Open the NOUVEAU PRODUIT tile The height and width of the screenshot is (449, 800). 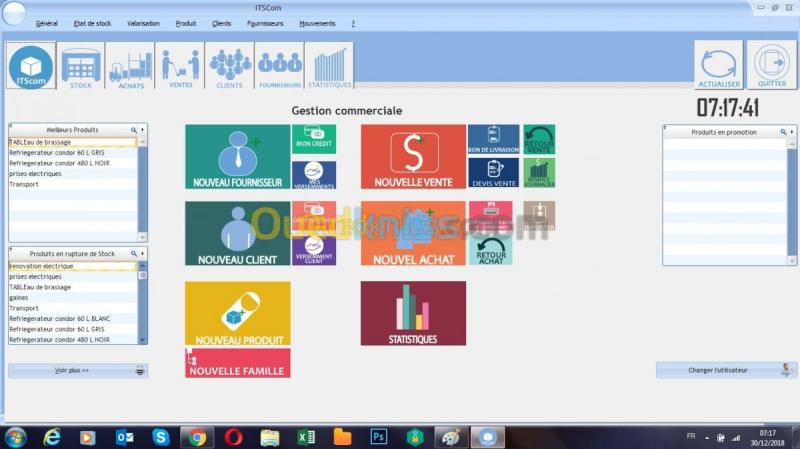pos(238,313)
